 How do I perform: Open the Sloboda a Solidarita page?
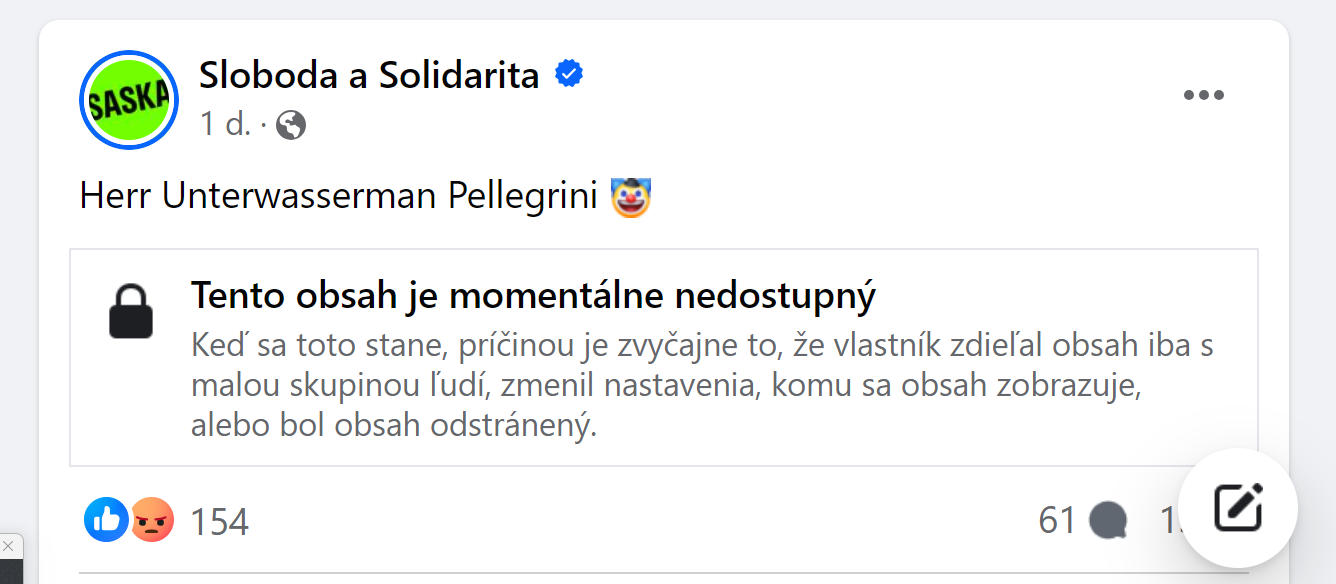[369, 74]
